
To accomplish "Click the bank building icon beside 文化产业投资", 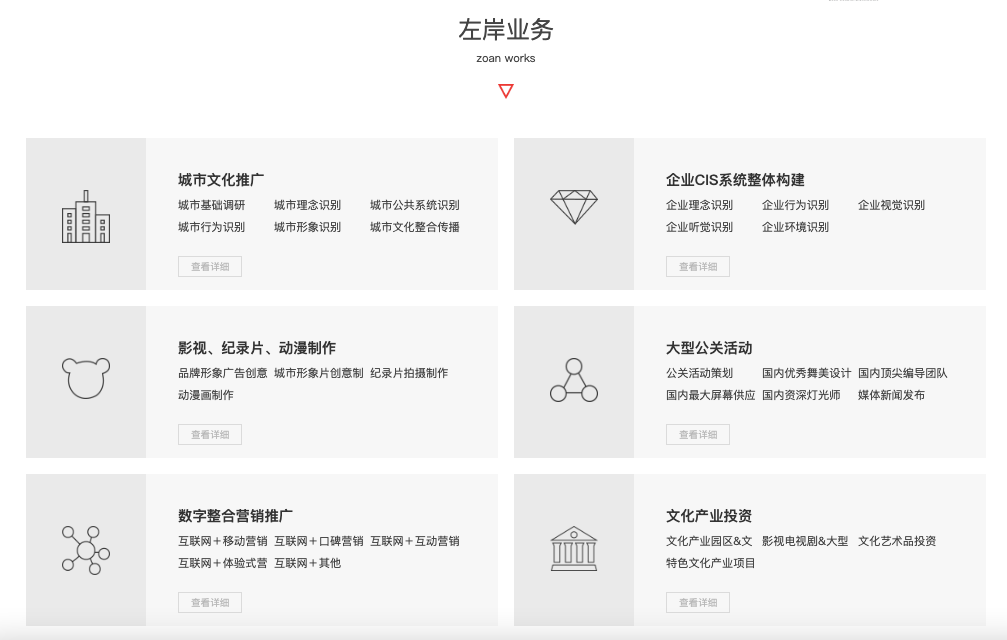I will coord(574,549).
